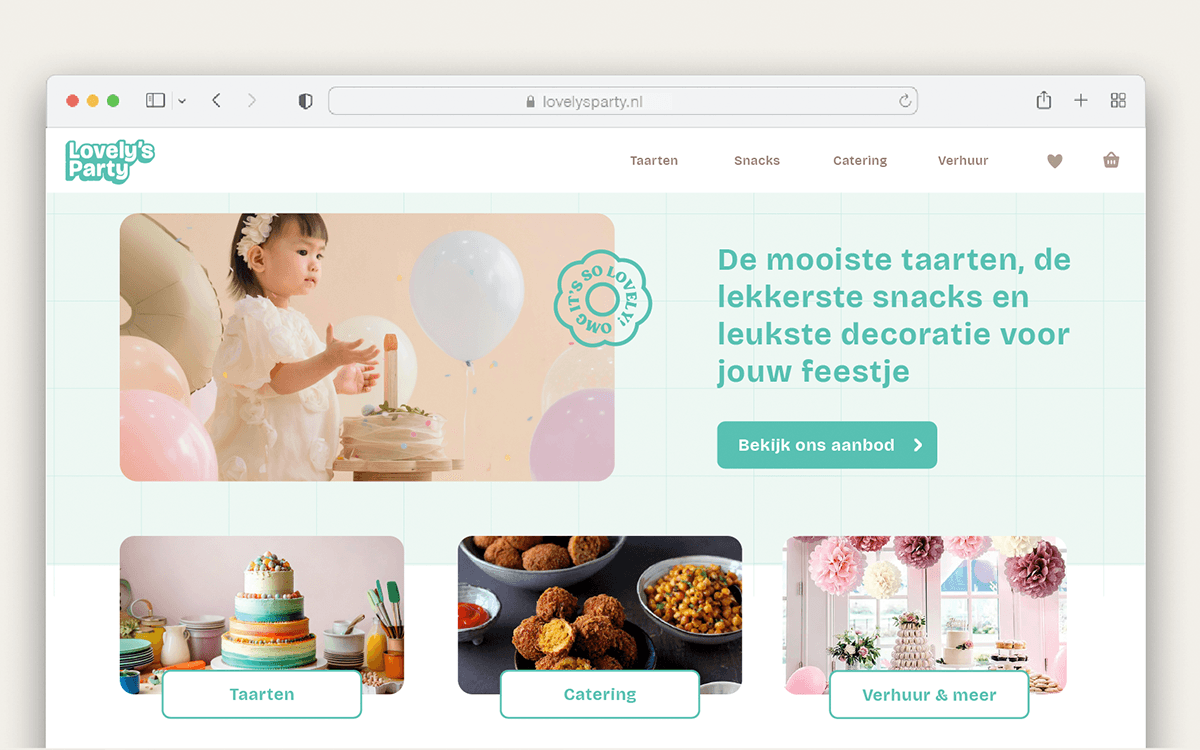Select Catering in the navigation bar
The width and height of the screenshot is (1200, 750).
(x=860, y=160)
